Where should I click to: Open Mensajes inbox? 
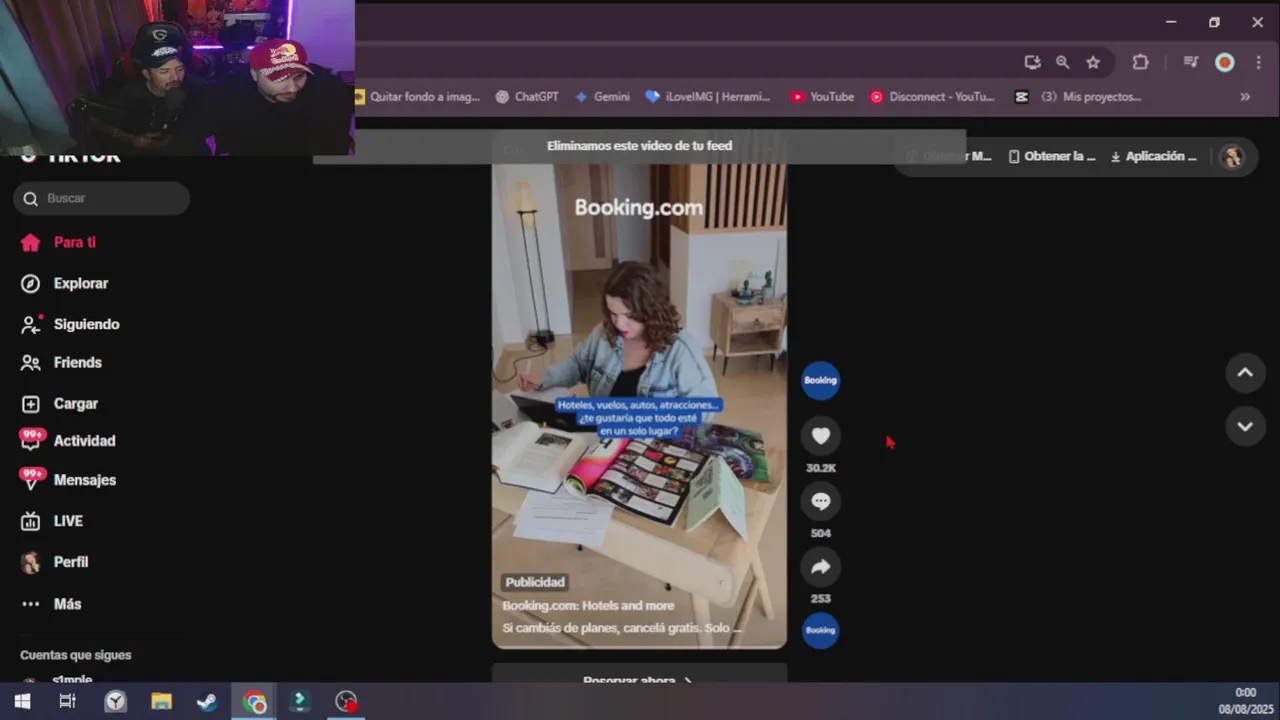pos(68,479)
